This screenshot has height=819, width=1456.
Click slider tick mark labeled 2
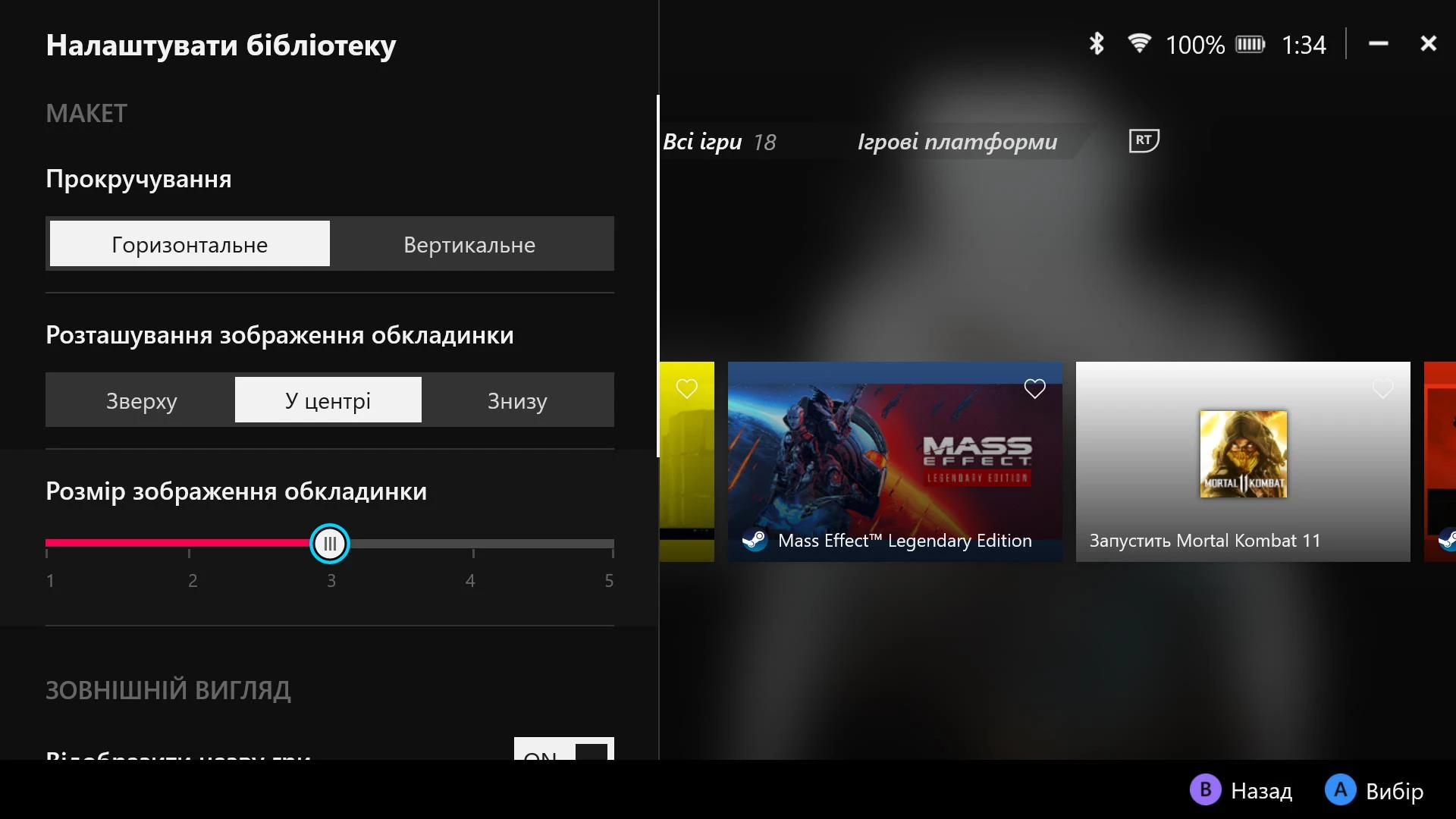pos(190,553)
